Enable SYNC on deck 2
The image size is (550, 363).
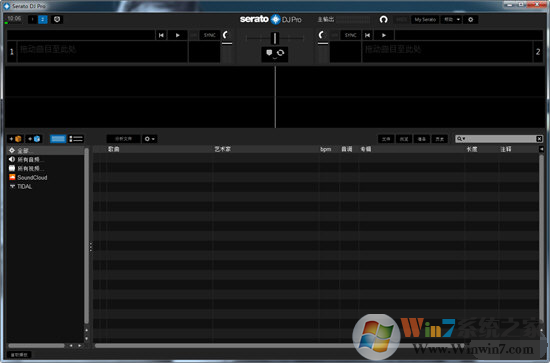[350, 35]
